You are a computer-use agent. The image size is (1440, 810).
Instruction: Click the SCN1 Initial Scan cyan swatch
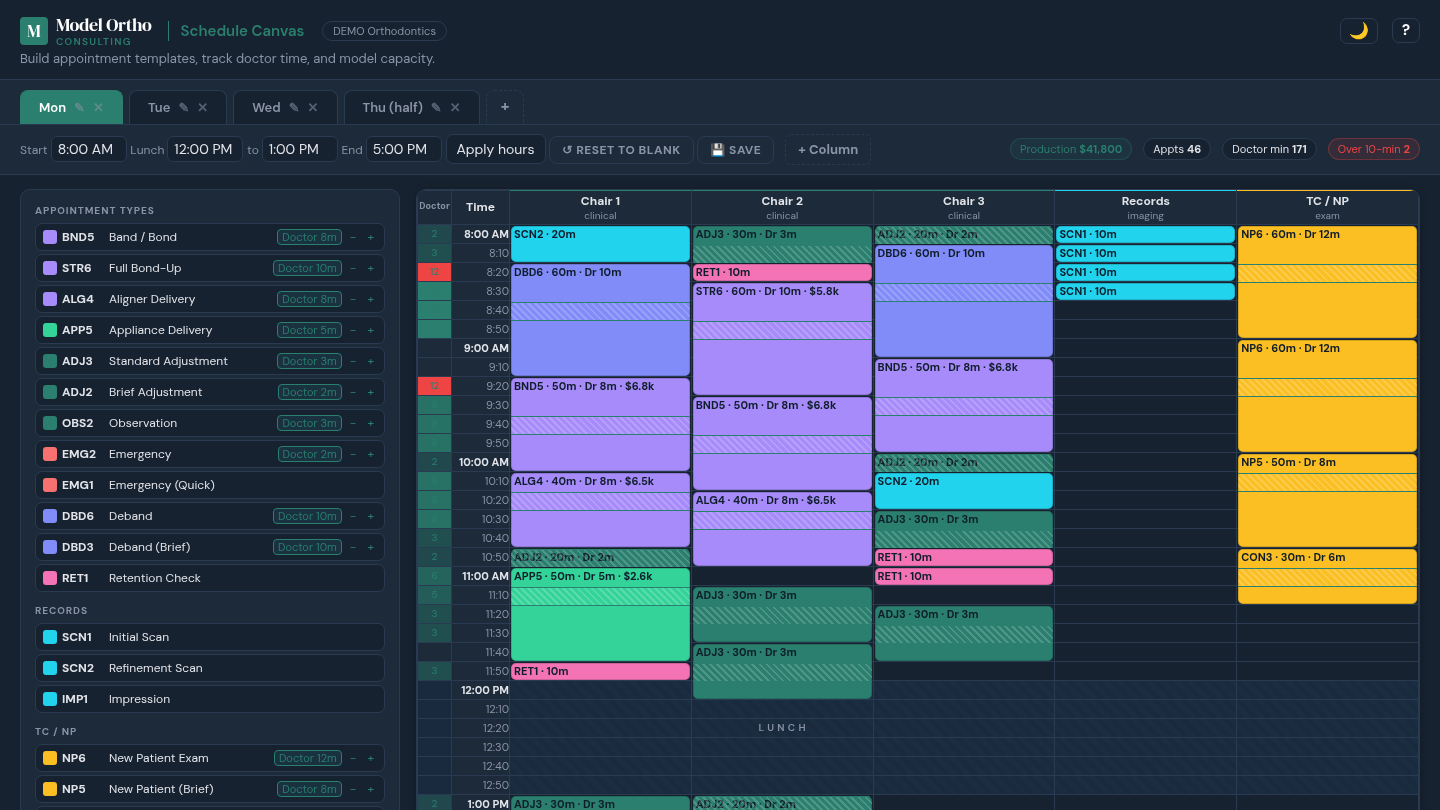(50, 637)
